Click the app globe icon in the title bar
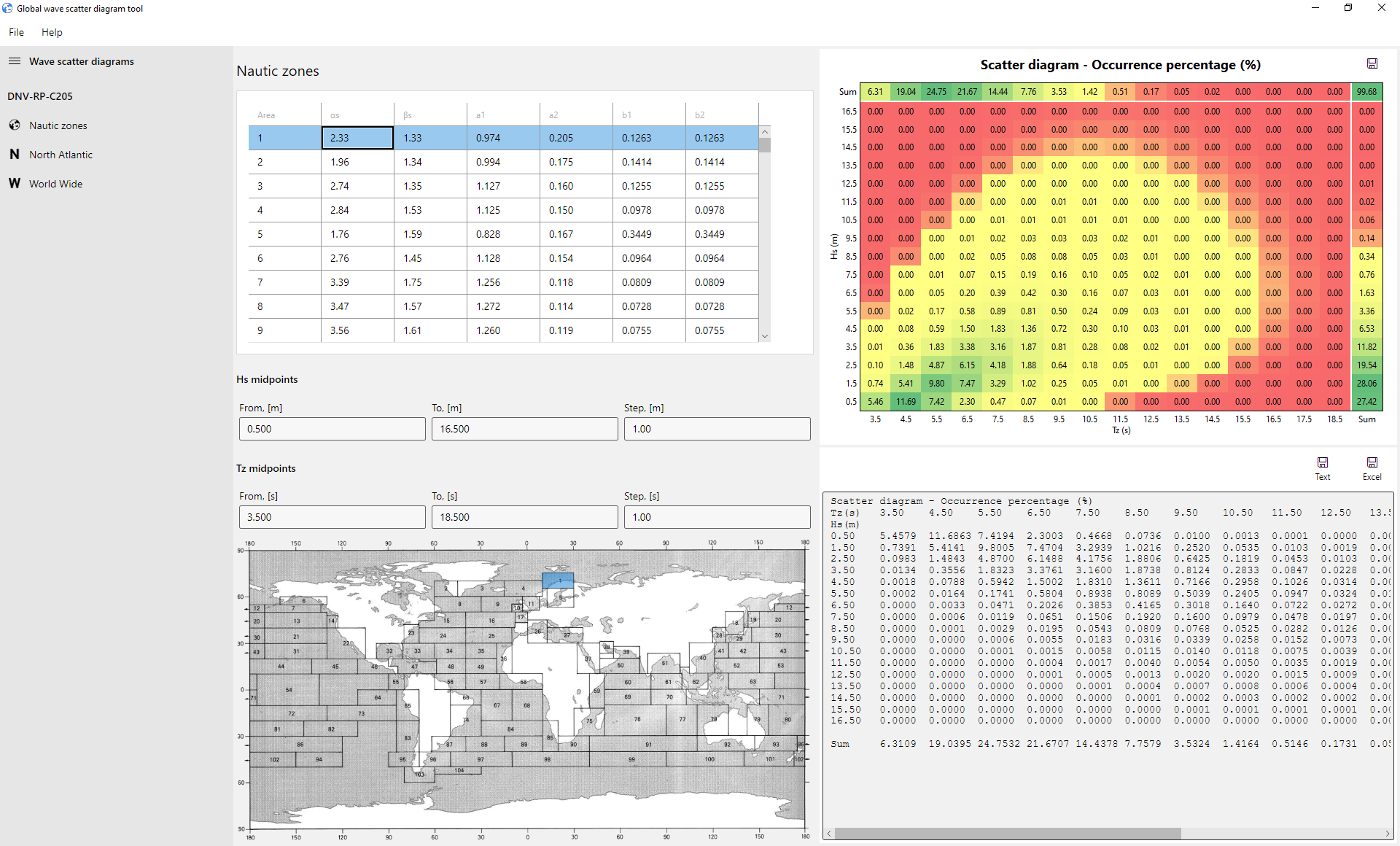 click(8, 8)
